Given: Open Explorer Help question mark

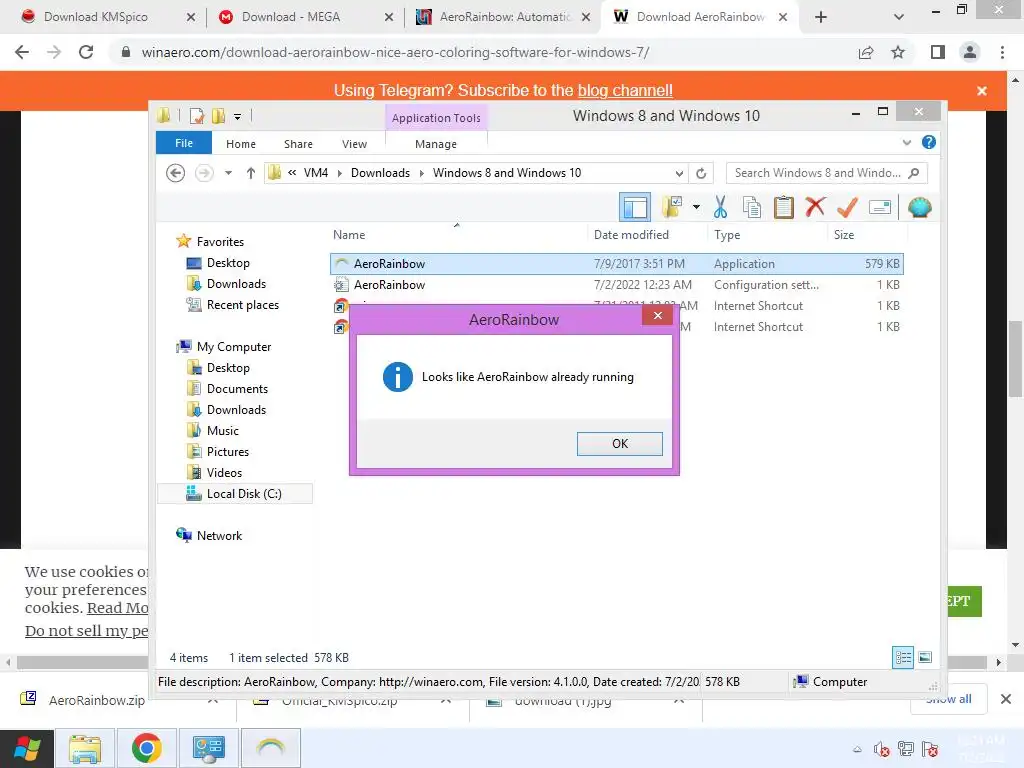Looking at the screenshot, I should 929,142.
